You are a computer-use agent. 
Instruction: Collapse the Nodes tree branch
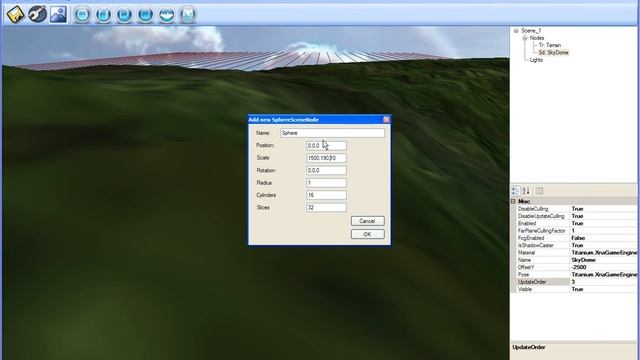point(525,38)
